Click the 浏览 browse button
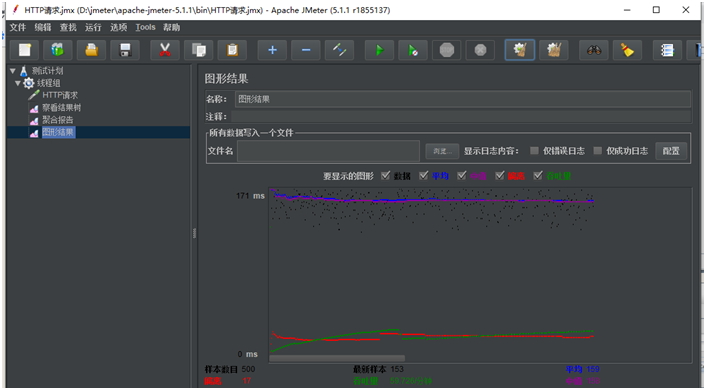The height and width of the screenshot is (390, 706). tap(442, 151)
